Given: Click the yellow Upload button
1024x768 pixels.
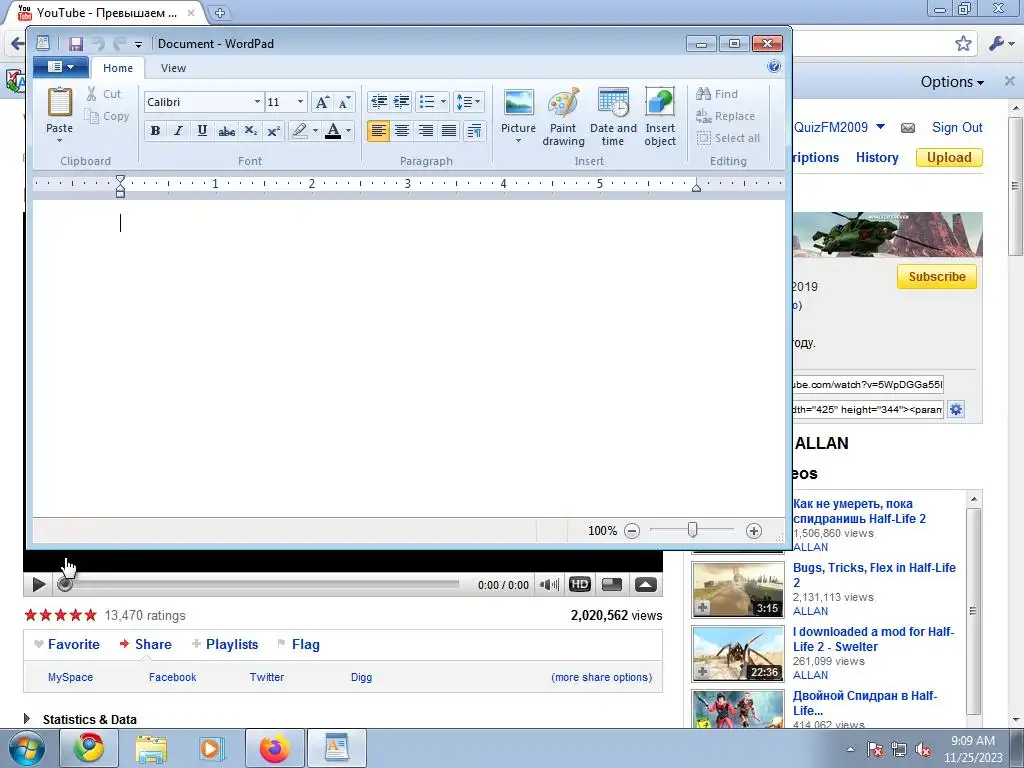Looking at the screenshot, I should coord(949,157).
